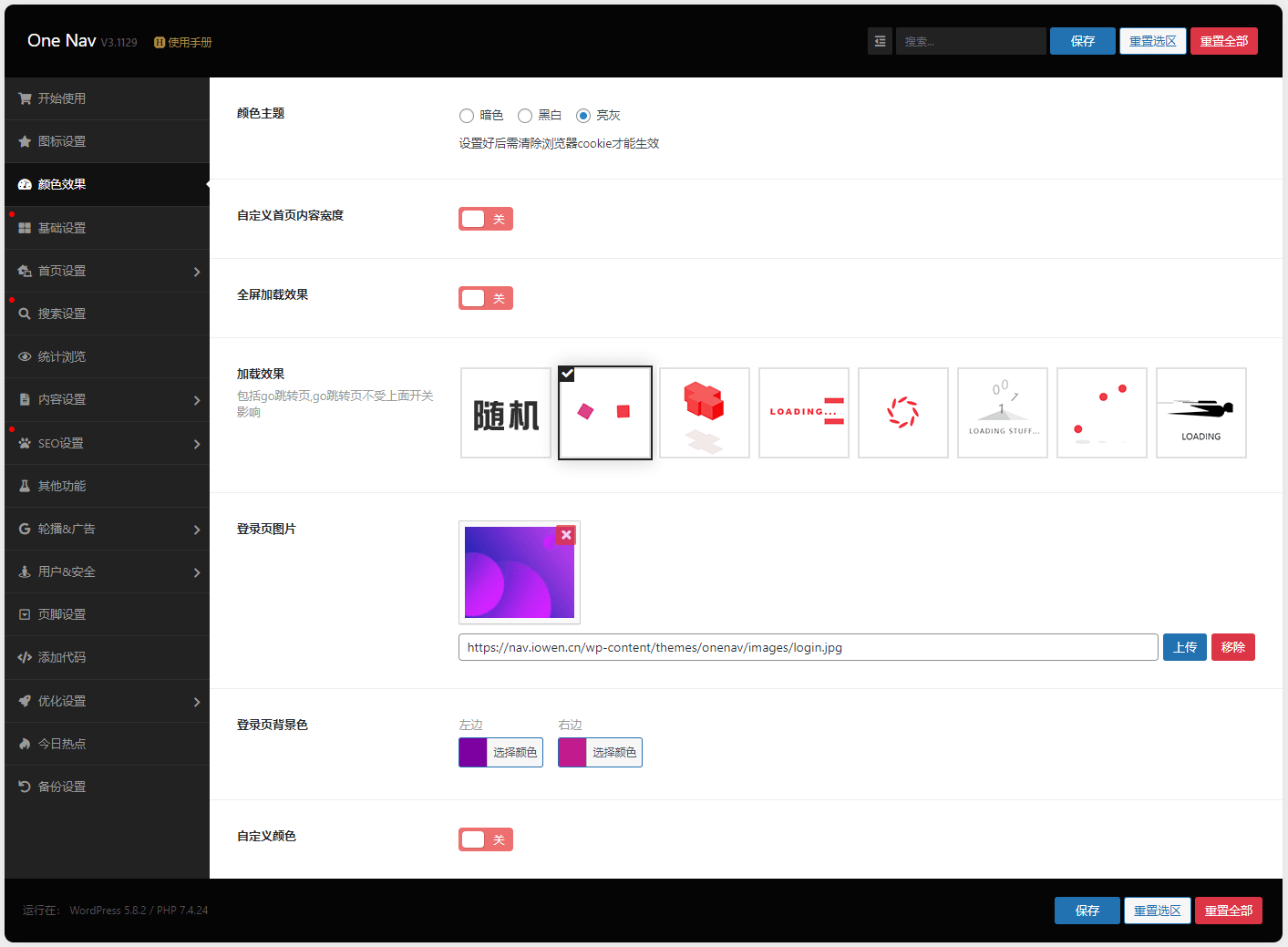Viewport: 1288px width, 947px height.
Task: Select the spinning circle loading effect
Action: click(x=902, y=413)
